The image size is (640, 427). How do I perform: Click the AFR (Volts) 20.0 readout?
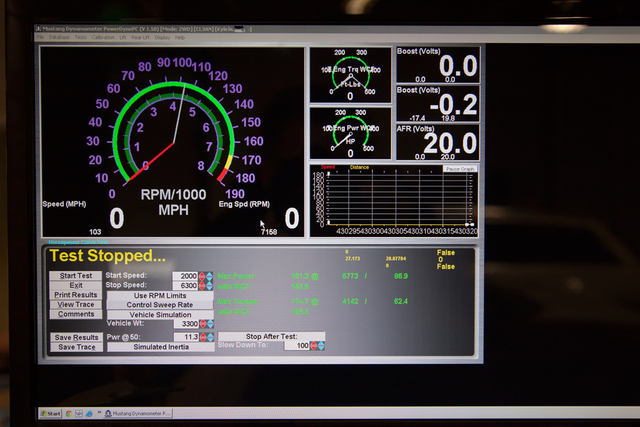point(438,142)
